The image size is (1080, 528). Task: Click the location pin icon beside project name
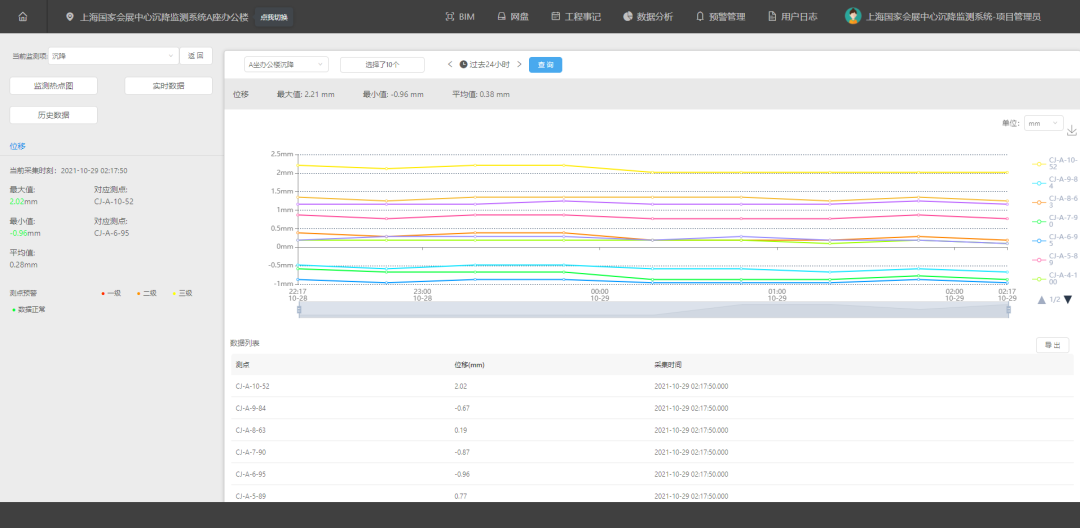[x=70, y=17]
